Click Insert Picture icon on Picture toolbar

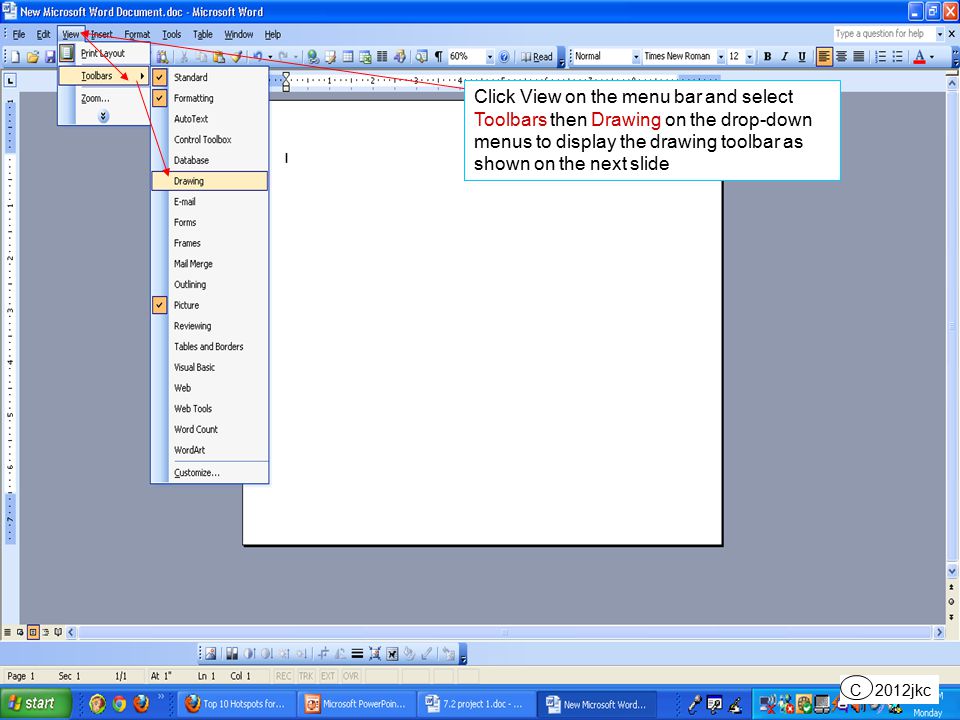211,654
